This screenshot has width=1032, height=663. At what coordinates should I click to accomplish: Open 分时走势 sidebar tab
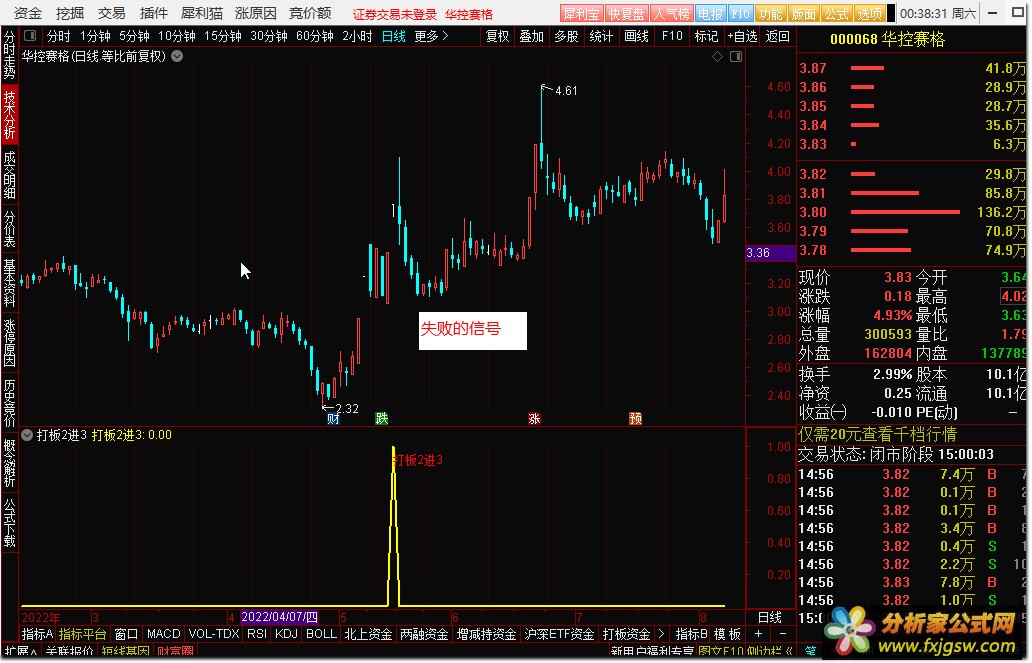click(x=9, y=55)
